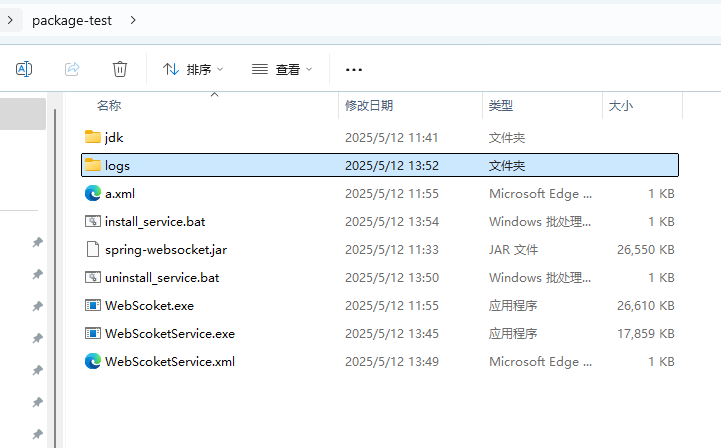Sort by 大小 column header
Viewport: 721px width, 448px height.
tap(621, 106)
